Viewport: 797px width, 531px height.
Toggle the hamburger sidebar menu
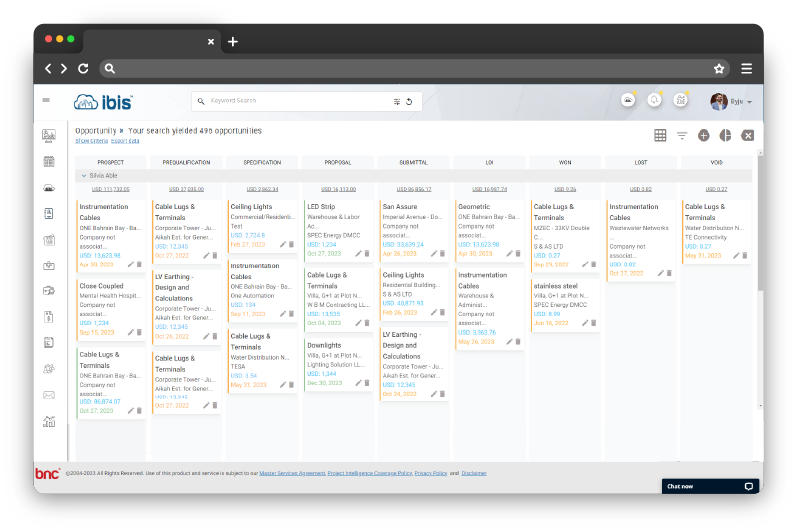pos(46,100)
